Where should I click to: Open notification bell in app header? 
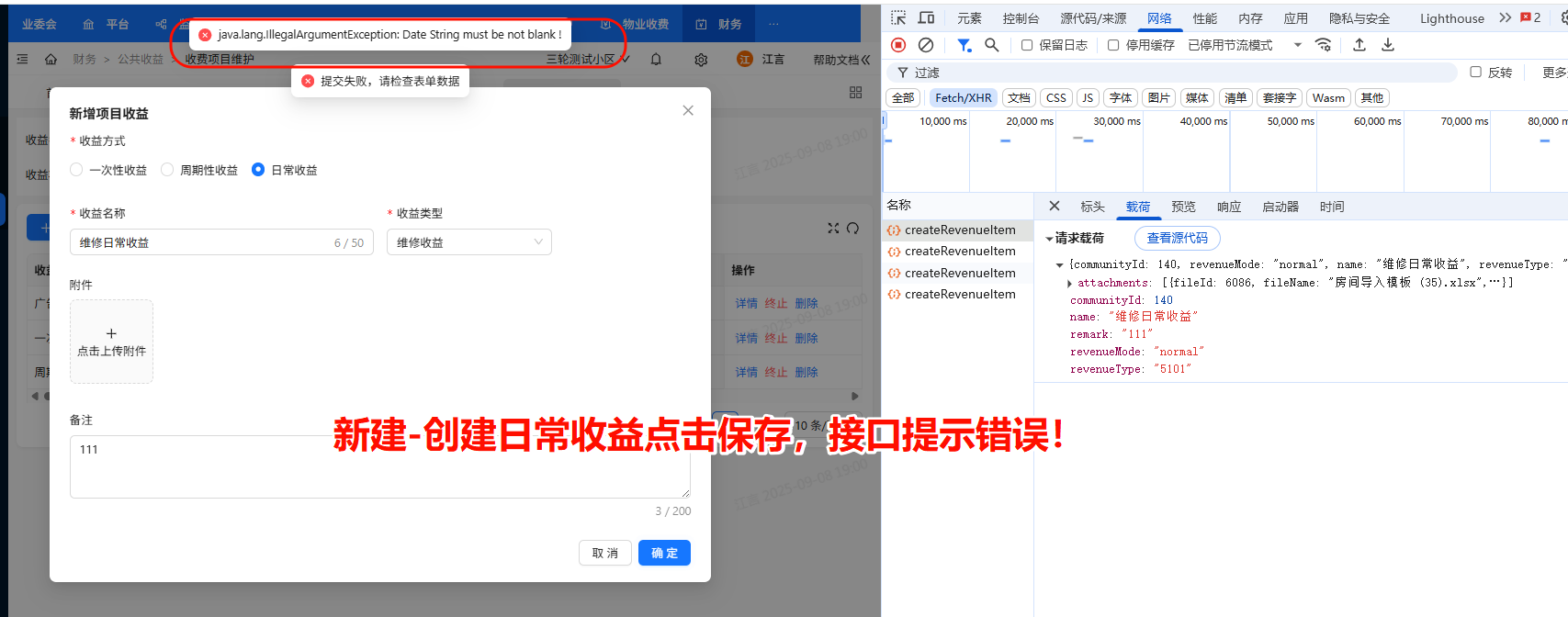(x=656, y=60)
